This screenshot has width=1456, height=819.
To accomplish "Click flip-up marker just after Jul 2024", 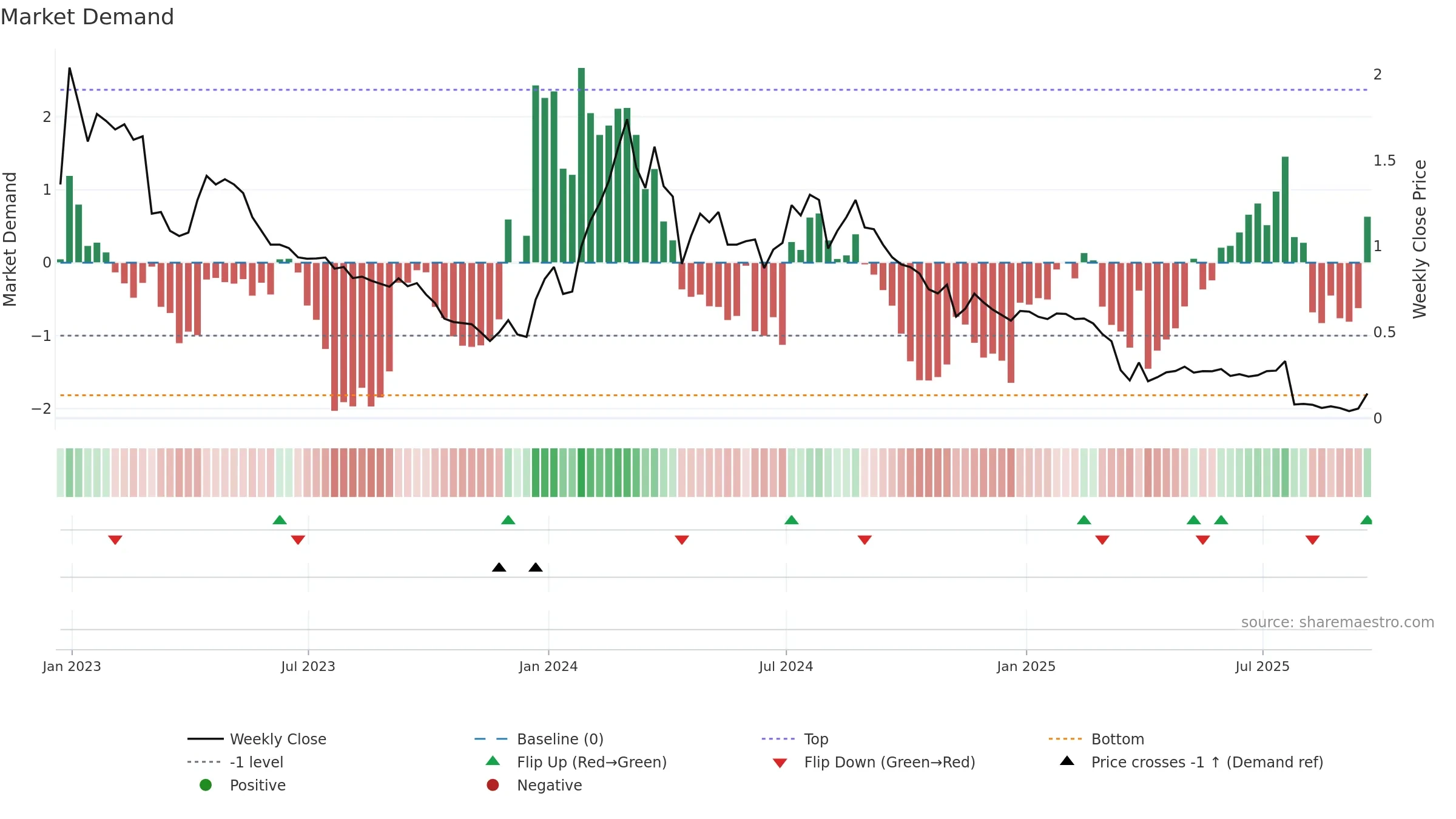I will pyautogui.click(x=792, y=520).
